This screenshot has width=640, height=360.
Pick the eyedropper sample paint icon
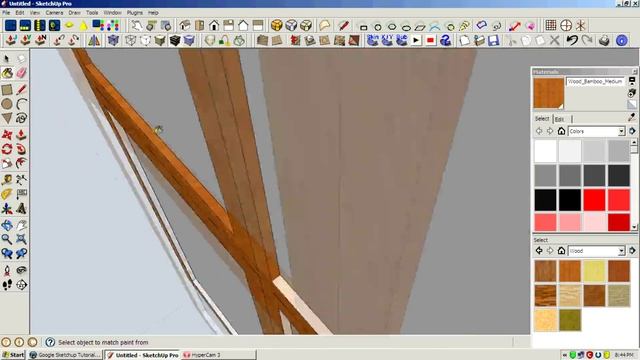(632, 118)
